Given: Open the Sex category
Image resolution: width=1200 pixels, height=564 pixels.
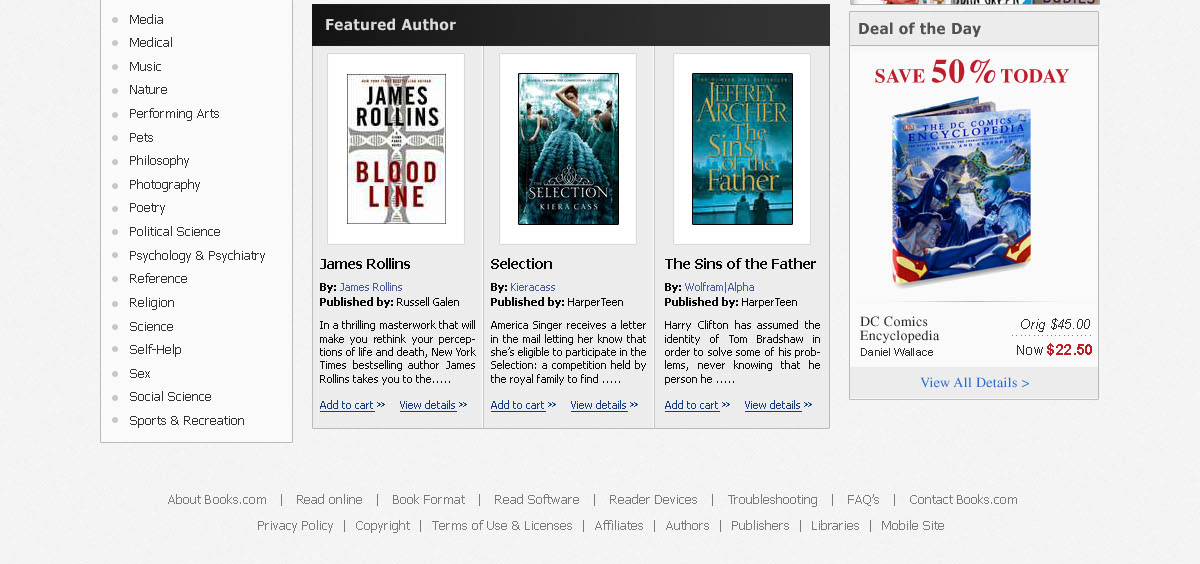Looking at the screenshot, I should (x=140, y=374).
